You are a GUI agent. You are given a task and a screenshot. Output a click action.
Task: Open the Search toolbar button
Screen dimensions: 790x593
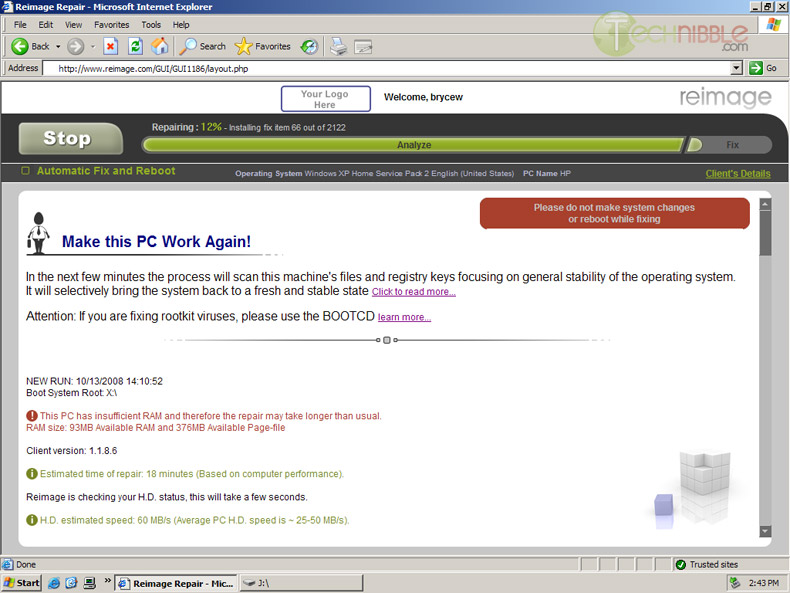pos(202,46)
